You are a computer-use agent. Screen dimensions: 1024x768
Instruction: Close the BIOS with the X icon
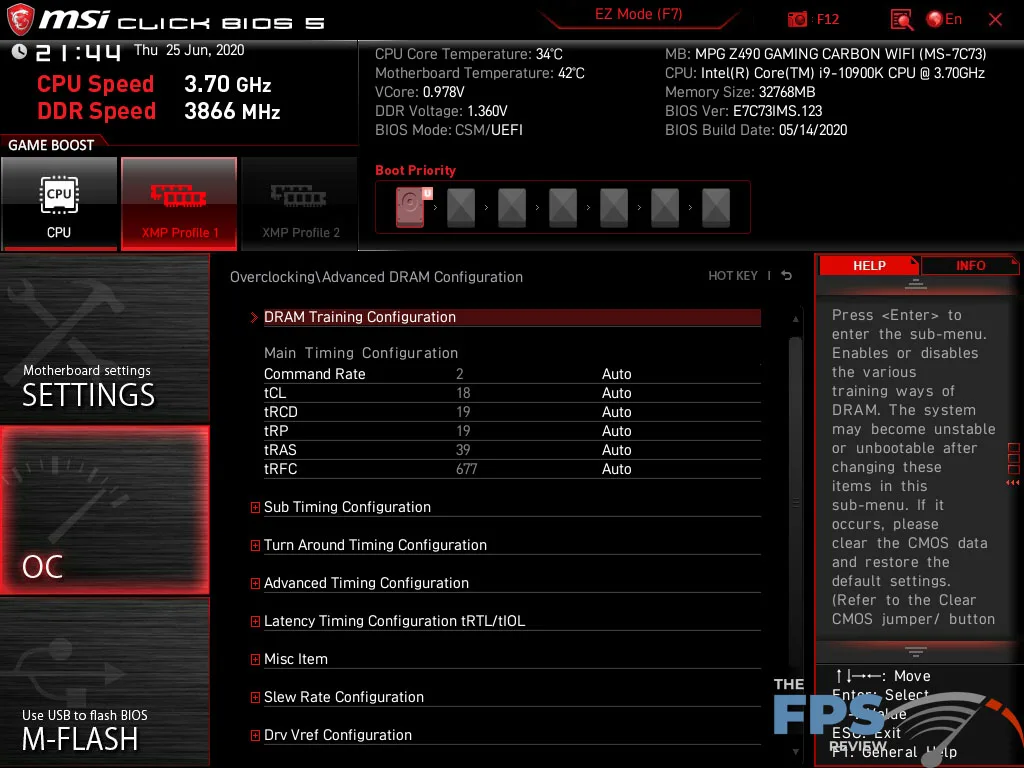[x=995, y=20]
